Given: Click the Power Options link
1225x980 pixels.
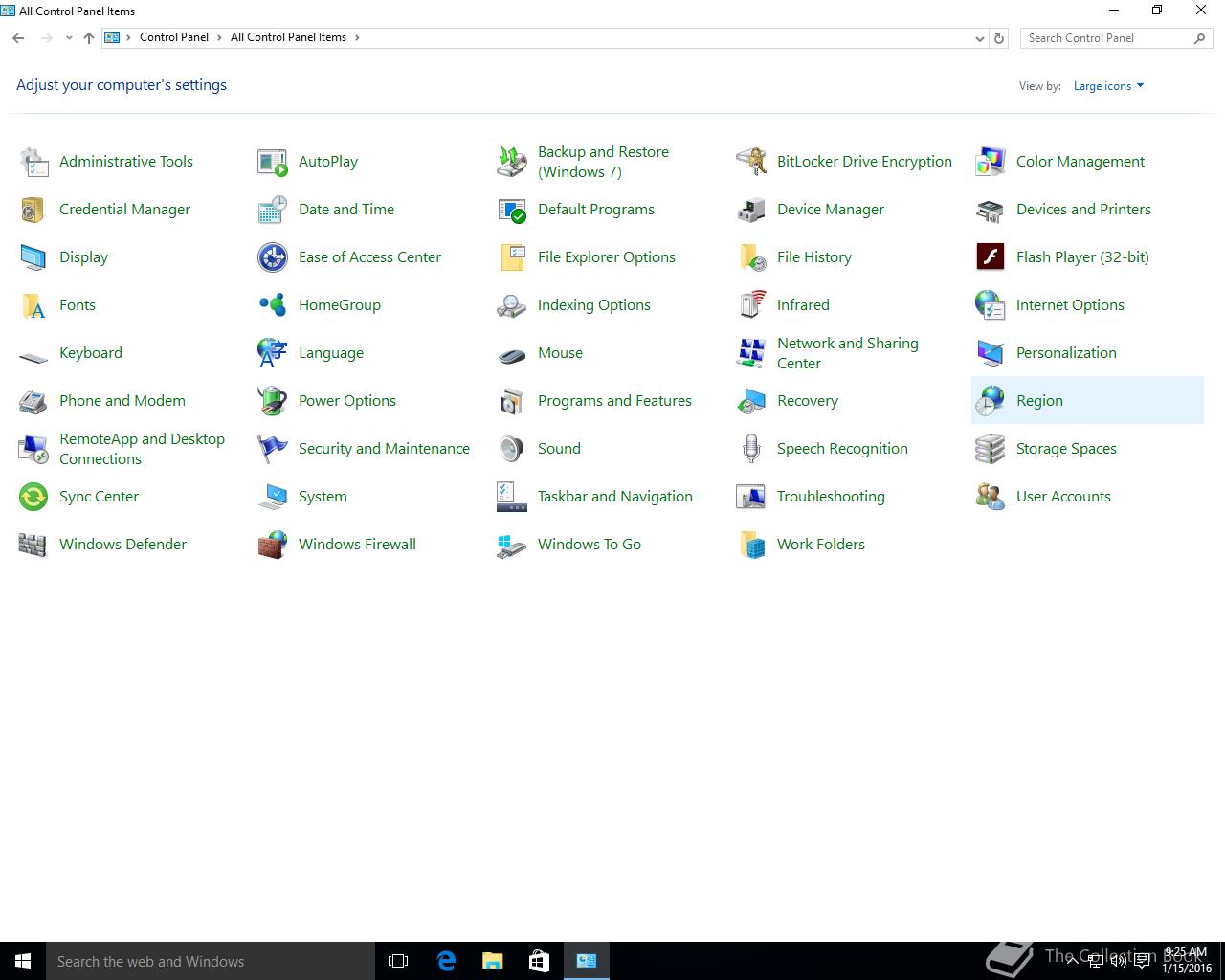Looking at the screenshot, I should point(347,401).
